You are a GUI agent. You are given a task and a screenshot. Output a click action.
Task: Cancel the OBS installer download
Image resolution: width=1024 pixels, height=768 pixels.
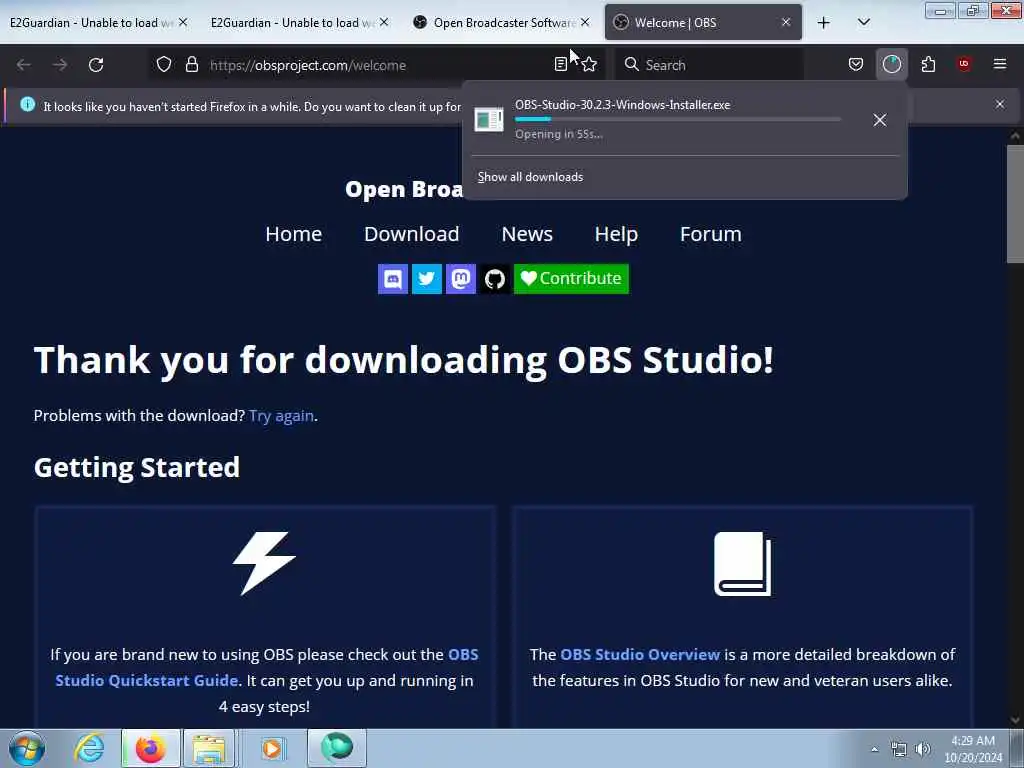click(x=880, y=120)
